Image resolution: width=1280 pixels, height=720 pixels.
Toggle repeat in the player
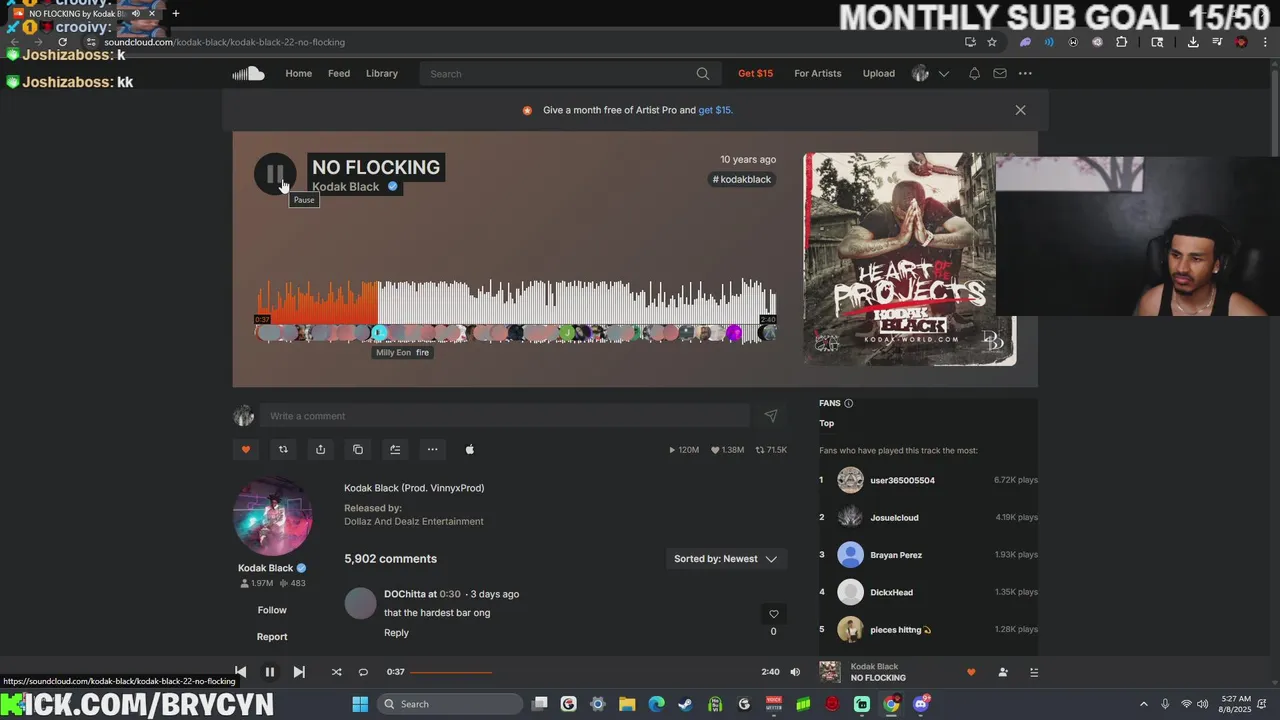(x=363, y=672)
